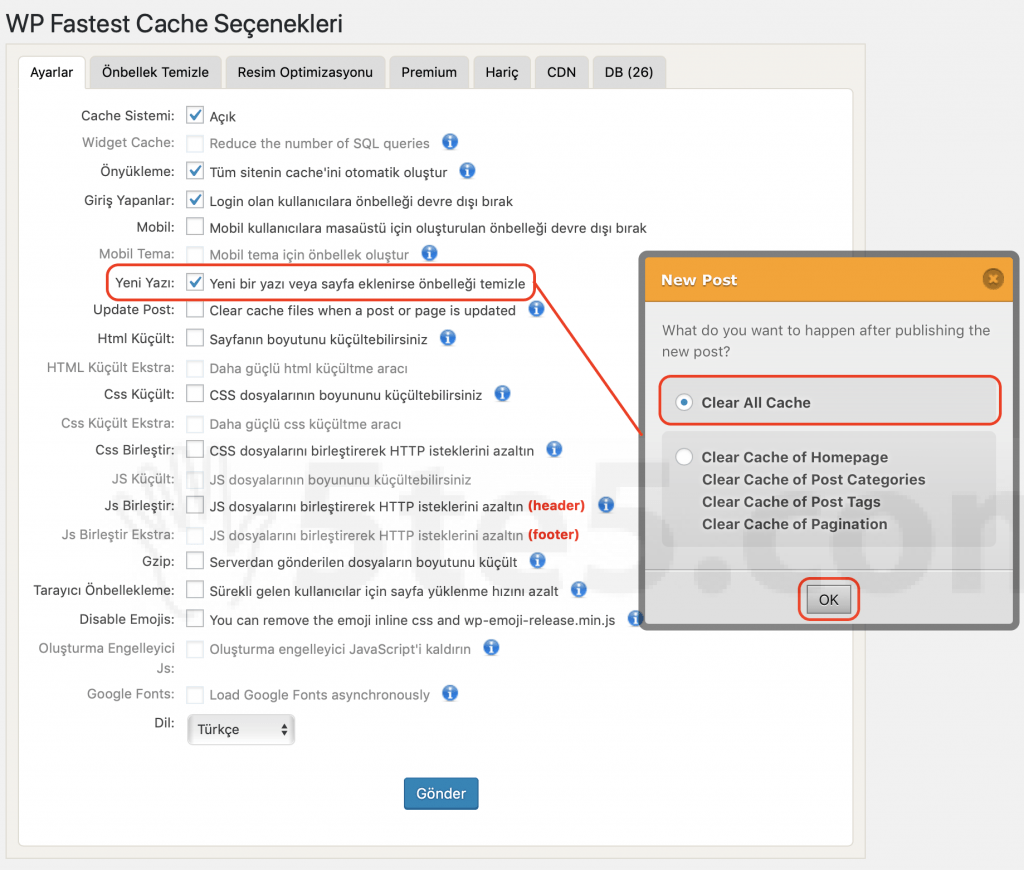Open the Resim Optimizasyonu tab
This screenshot has height=870, width=1024.
tap(305, 72)
